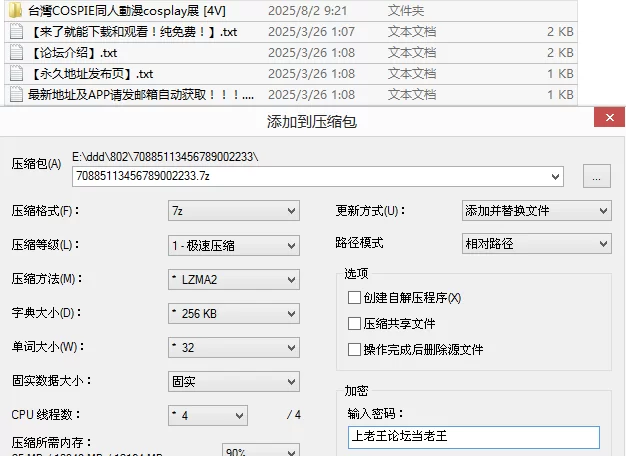The image size is (626, 456).
Task: Open the 压缩格式 7z dropdown
Action: click(x=234, y=211)
